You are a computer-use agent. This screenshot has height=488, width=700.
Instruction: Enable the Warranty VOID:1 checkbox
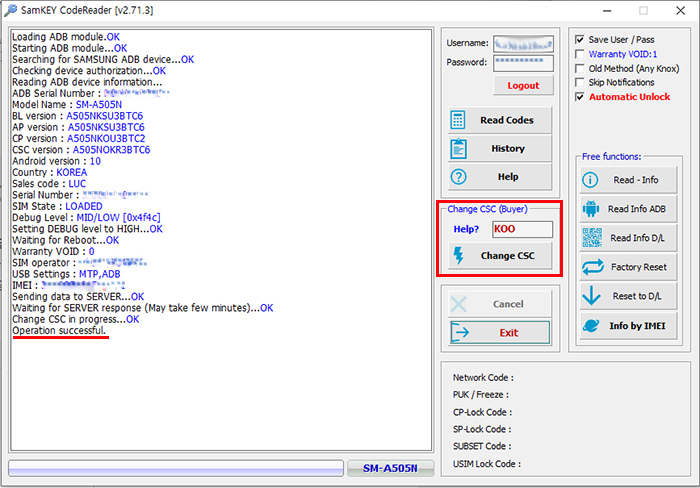[x=579, y=54]
